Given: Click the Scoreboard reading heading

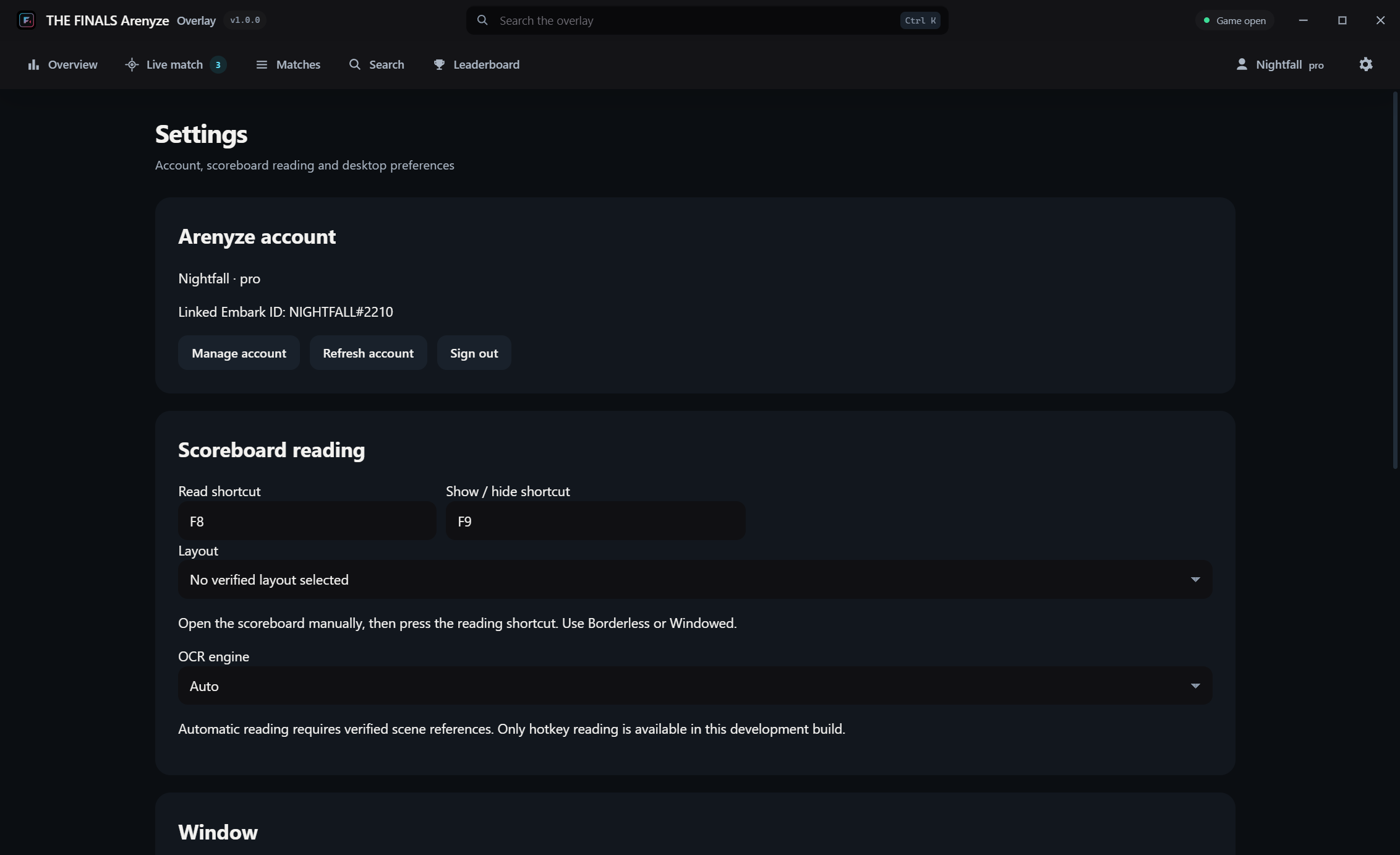Looking at the screenshot, I should pyautogui.click(x=271, y=450).
